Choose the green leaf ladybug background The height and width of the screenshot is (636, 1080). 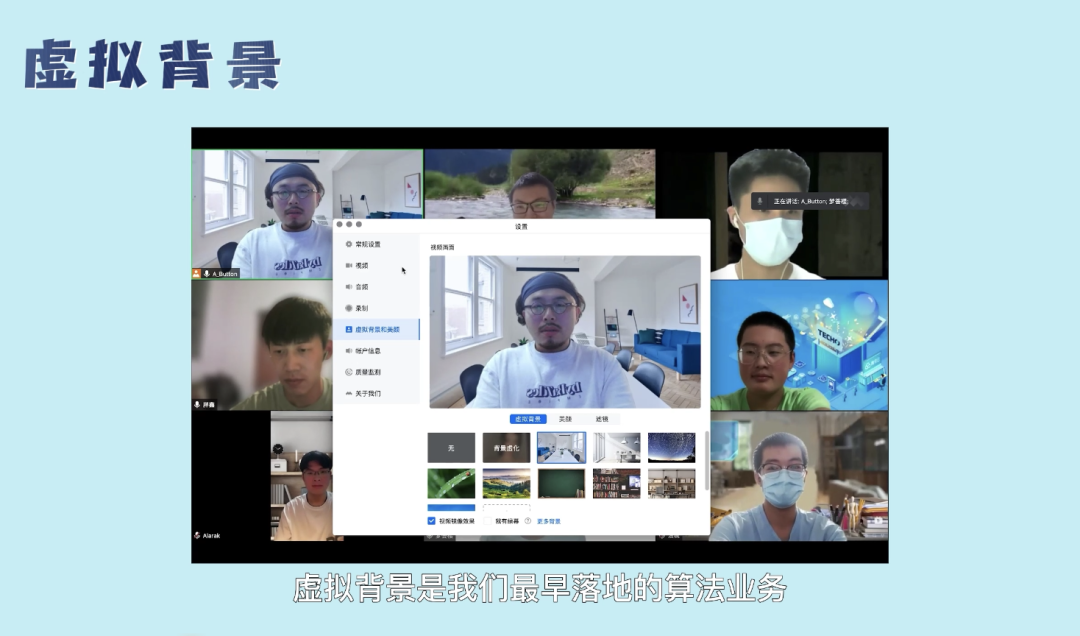point(451,484)
